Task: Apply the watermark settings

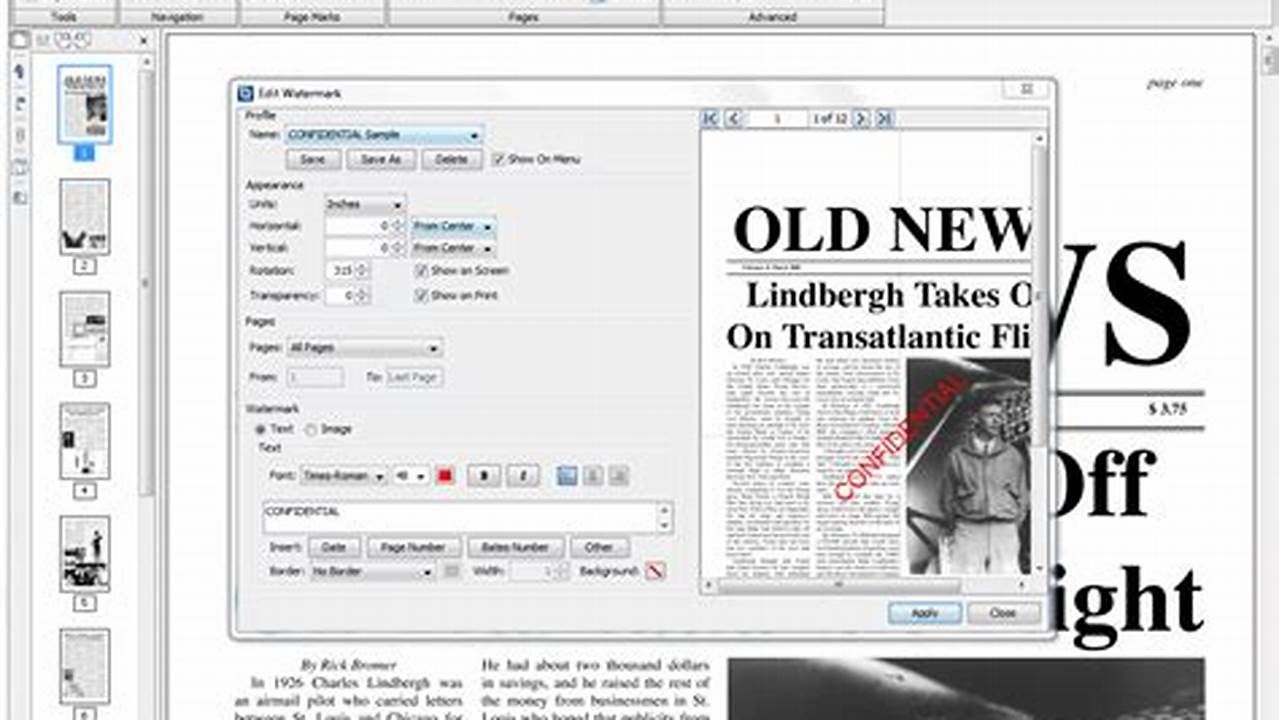Action: click(925, 612)
